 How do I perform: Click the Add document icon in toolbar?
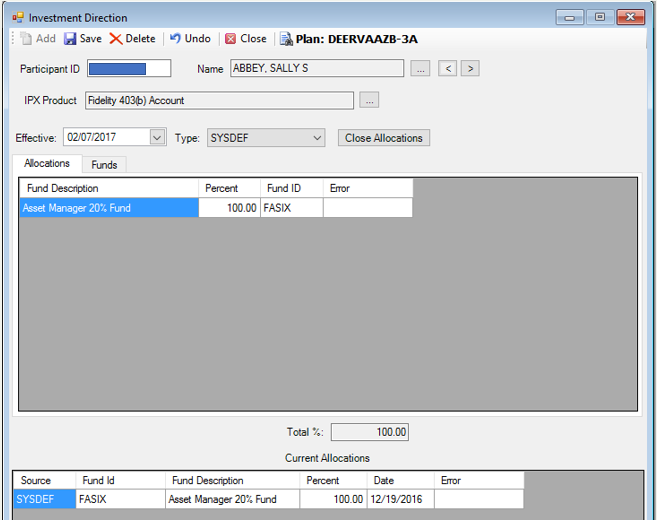coord(26,39)
